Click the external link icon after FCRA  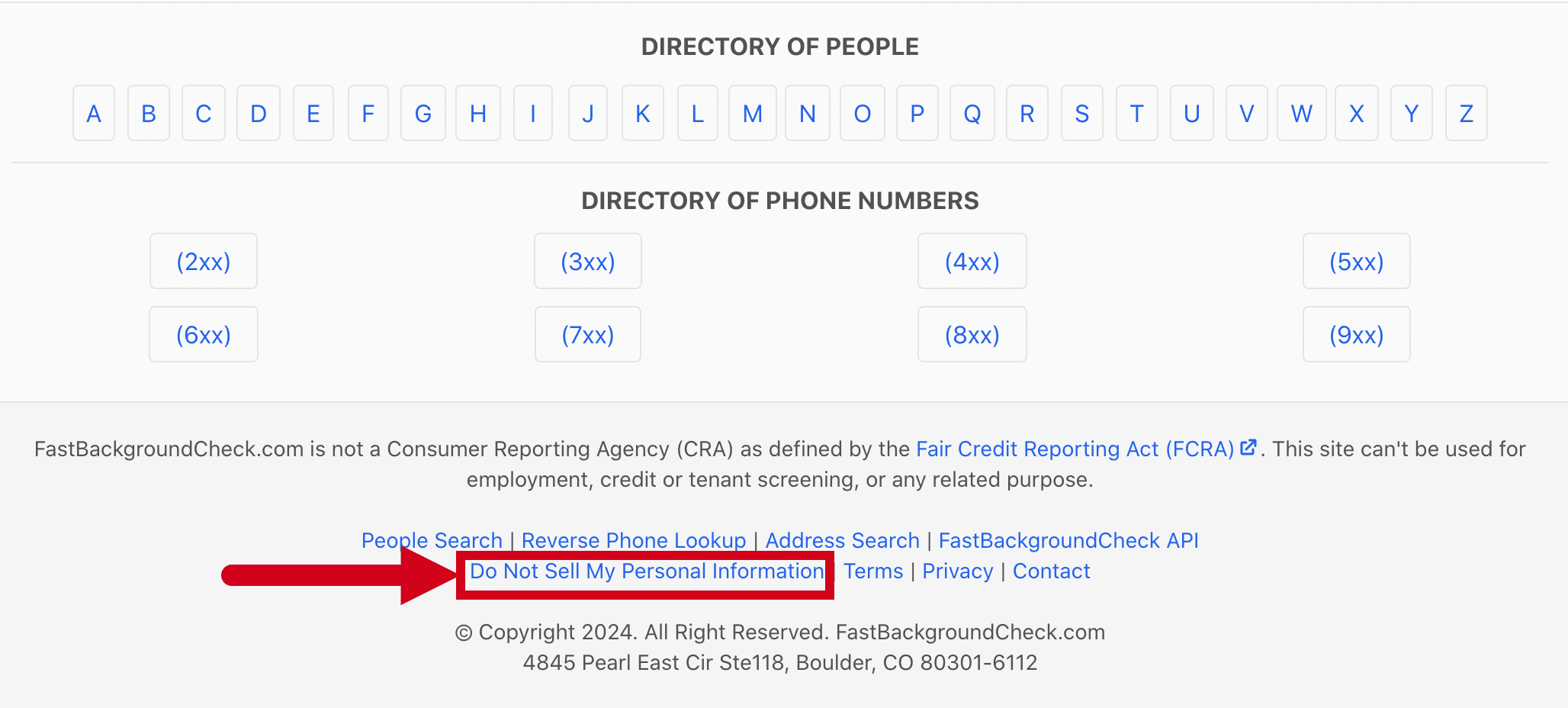click(x=1248, y=448)
